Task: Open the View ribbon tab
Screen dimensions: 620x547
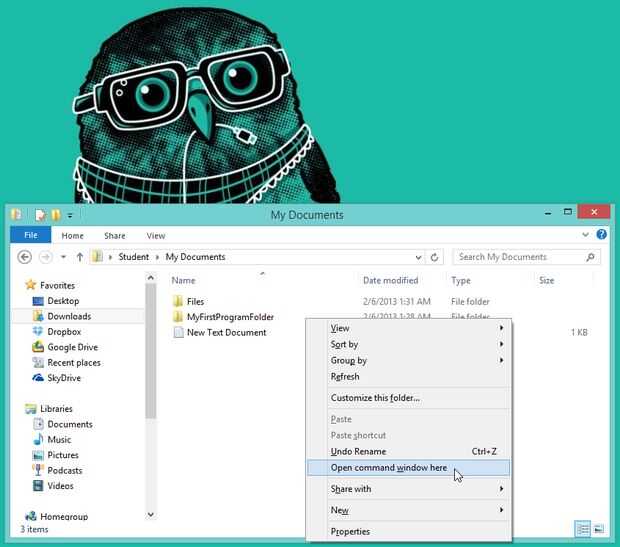Action: 156,236
